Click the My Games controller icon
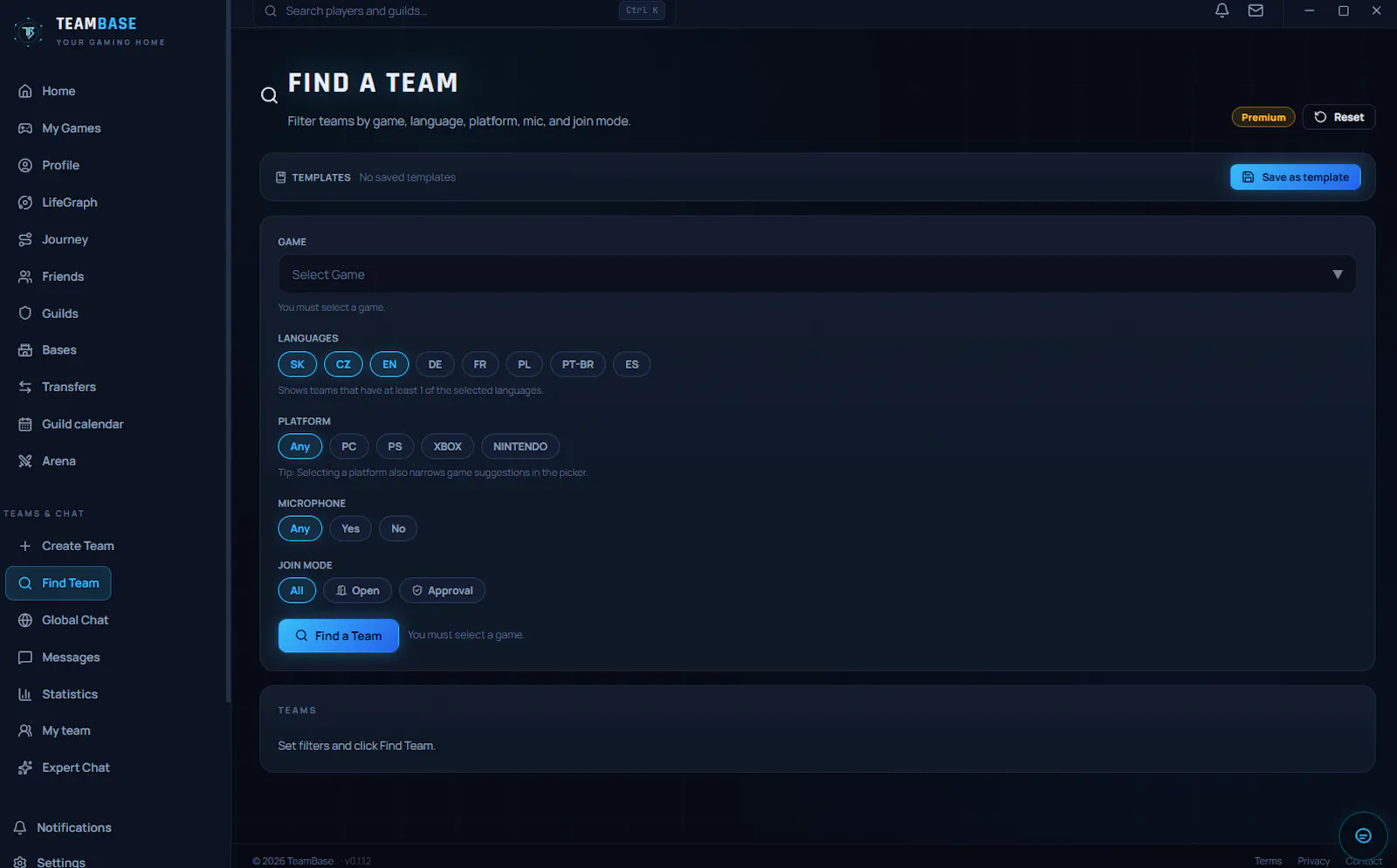The height and width of the screenshot is (868, 1397). coord(25,128)
